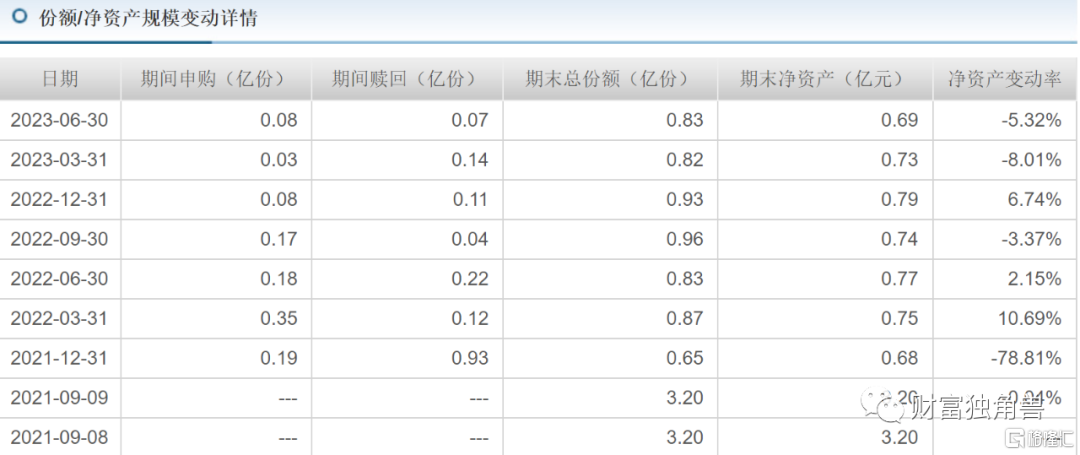The width and height of the screenshot is (1080, 455).
Task: Select net assets 0.68 in 2021-12-31 row
Action: pyautogui.click(x=899, y=358)
